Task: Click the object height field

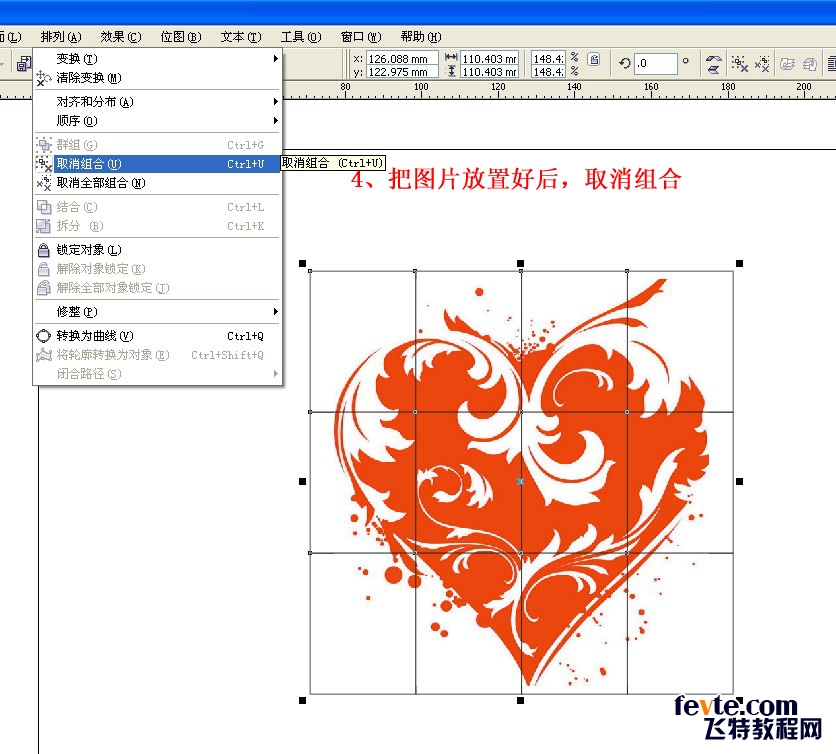Action: [x=489, y=71]
